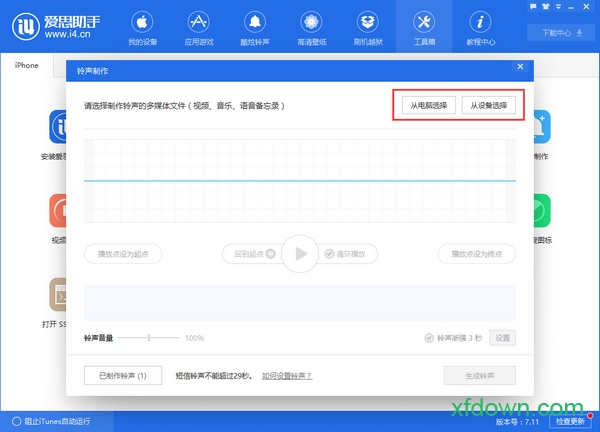Open 应用游戏 apps and games section
This screenshot has height=432, width=600.
coord(199,28)
